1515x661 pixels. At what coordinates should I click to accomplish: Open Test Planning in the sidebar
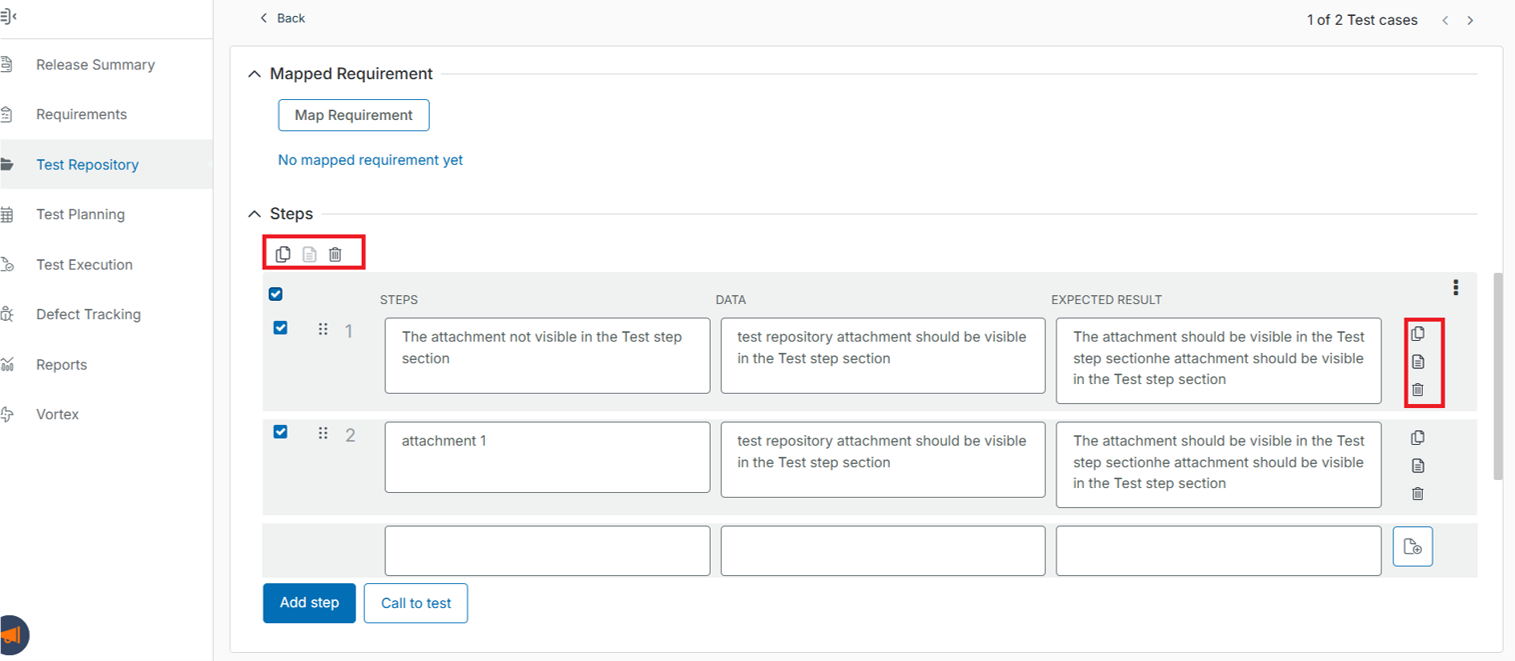pyautogui.click(x=80, y=214)
